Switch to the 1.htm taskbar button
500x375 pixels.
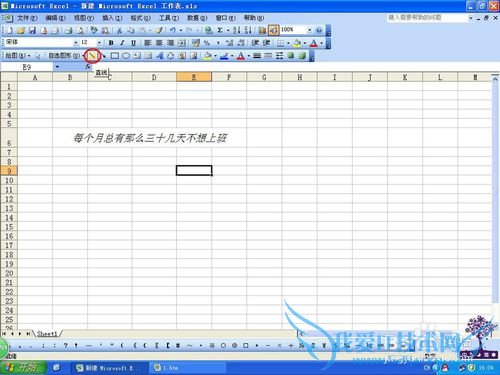pos(188,368)
